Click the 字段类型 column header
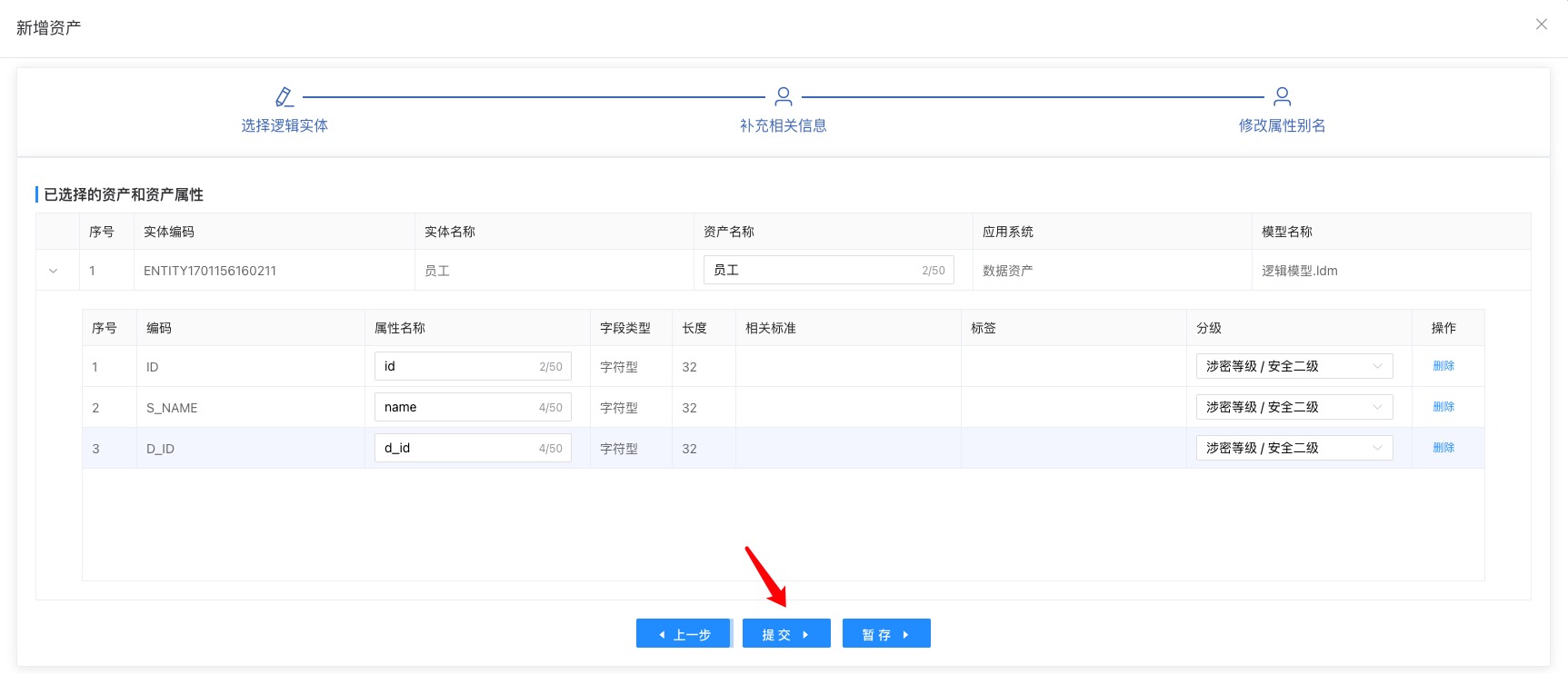1568x674 pixels. pos(625,328)
